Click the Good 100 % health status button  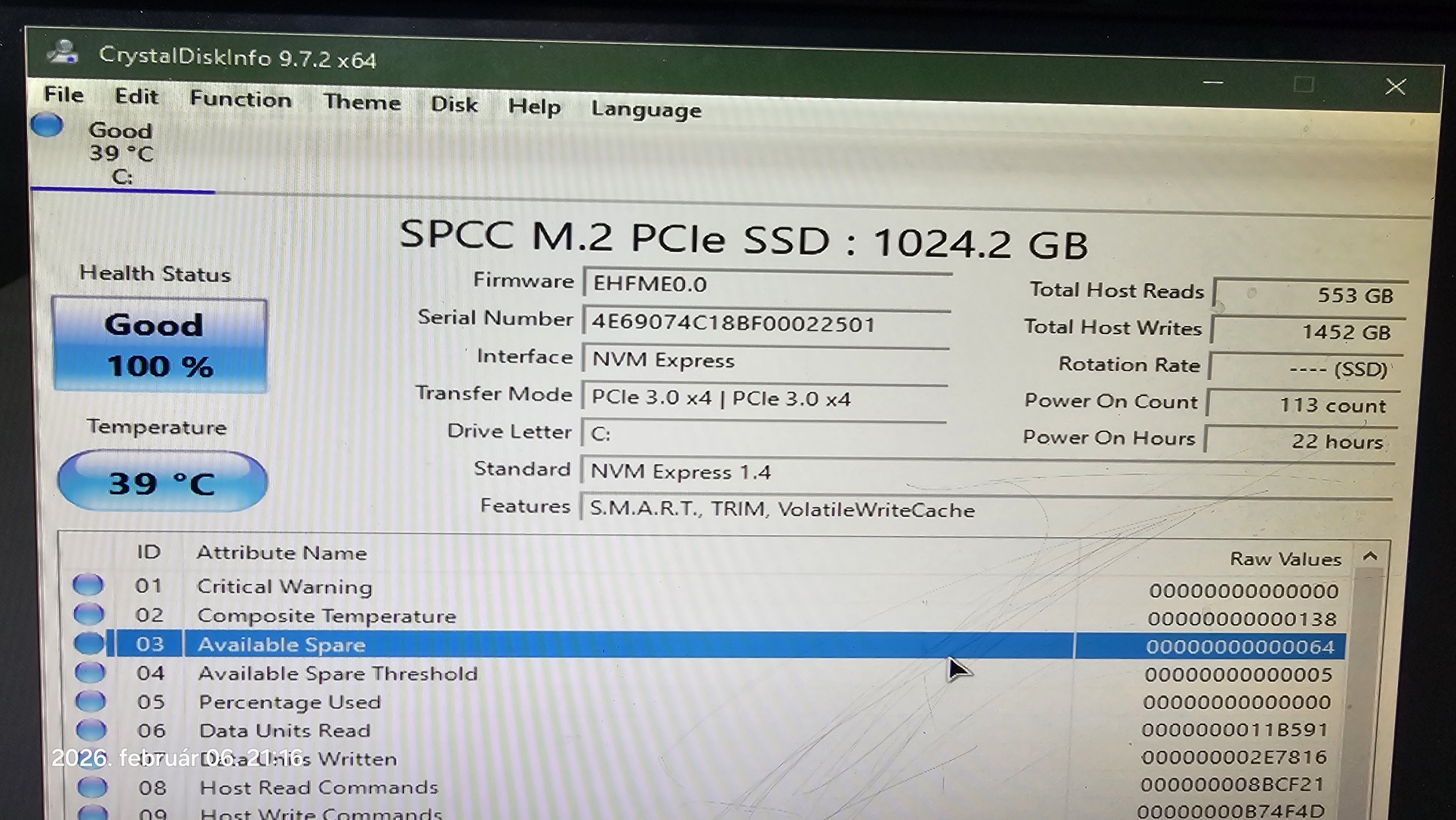pos(159,346)
